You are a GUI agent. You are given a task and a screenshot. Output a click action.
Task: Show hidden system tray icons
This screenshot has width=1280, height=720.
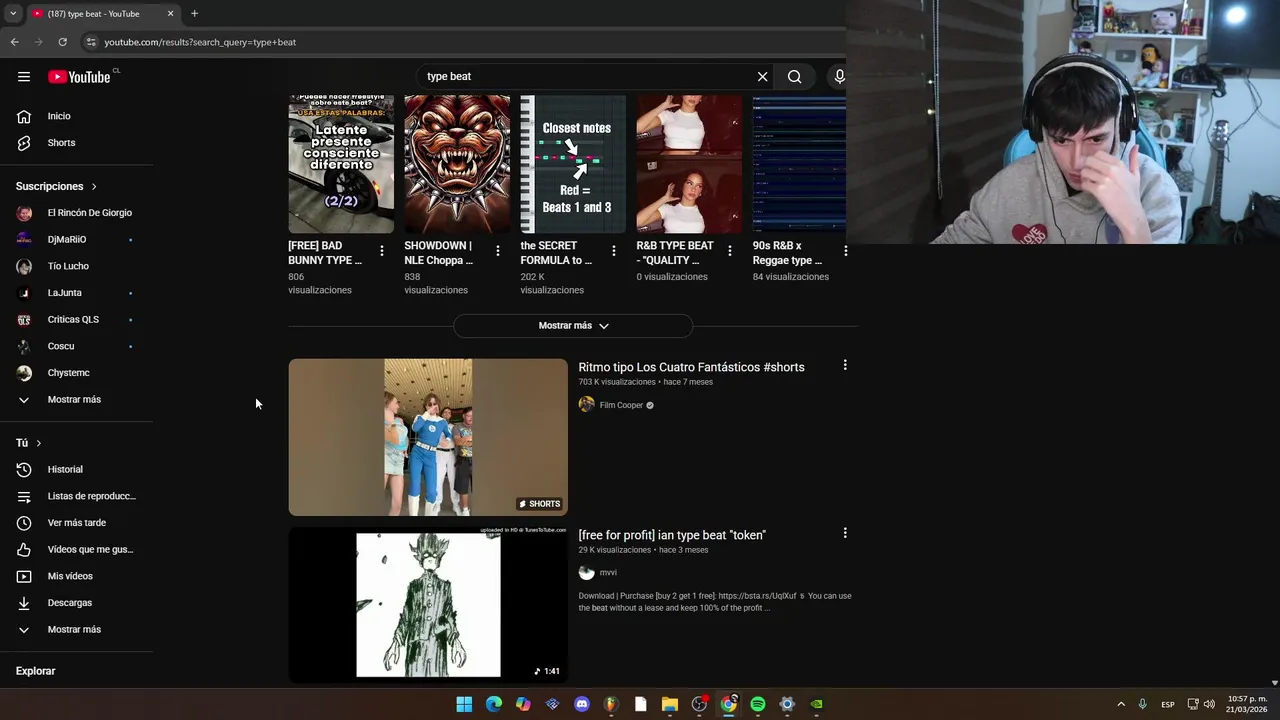click(x=1121, y=704)
